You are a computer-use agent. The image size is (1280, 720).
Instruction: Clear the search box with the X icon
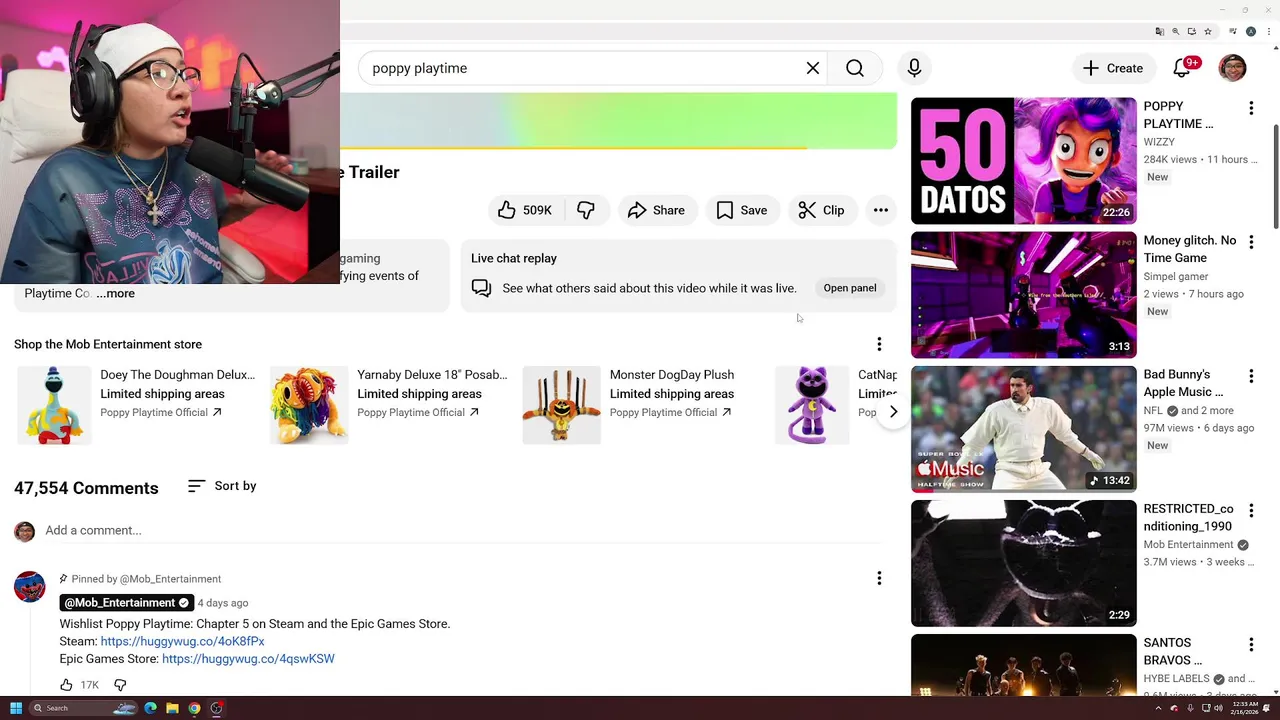click(813, 68)
